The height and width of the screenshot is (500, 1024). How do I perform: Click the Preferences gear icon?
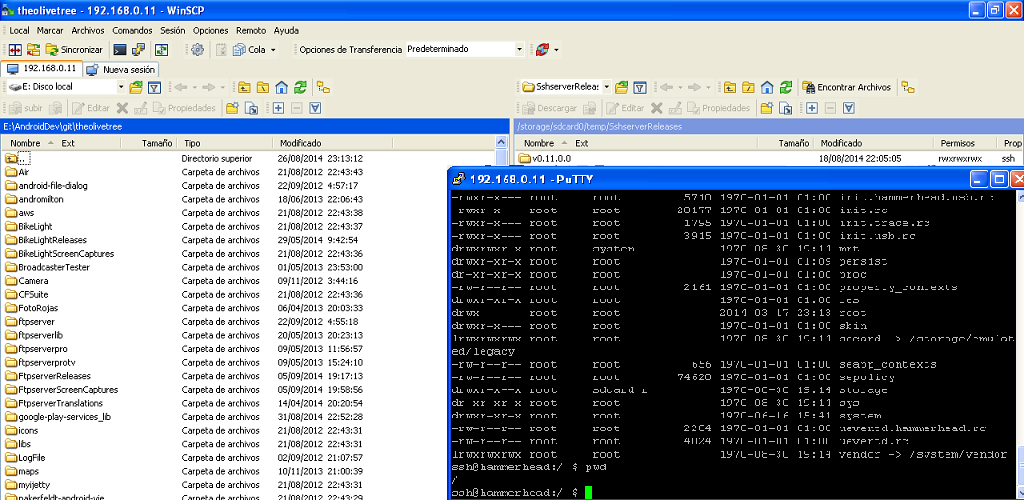click(x=197, y=49)
